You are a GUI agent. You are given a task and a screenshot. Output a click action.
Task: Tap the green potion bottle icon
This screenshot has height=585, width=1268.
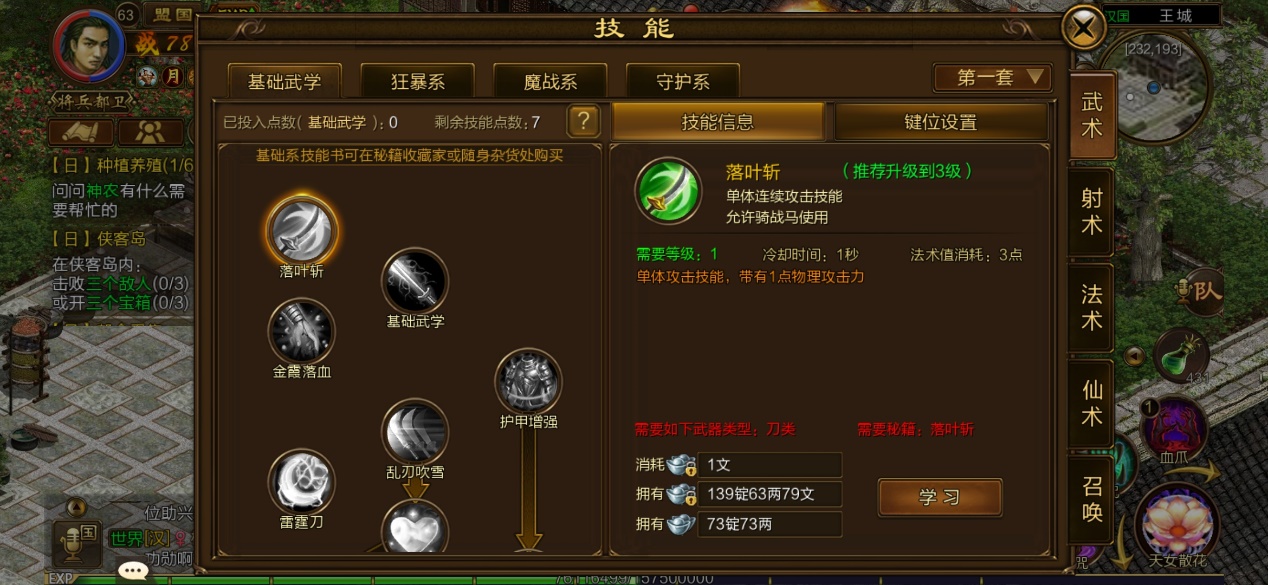click(1181, 355)
